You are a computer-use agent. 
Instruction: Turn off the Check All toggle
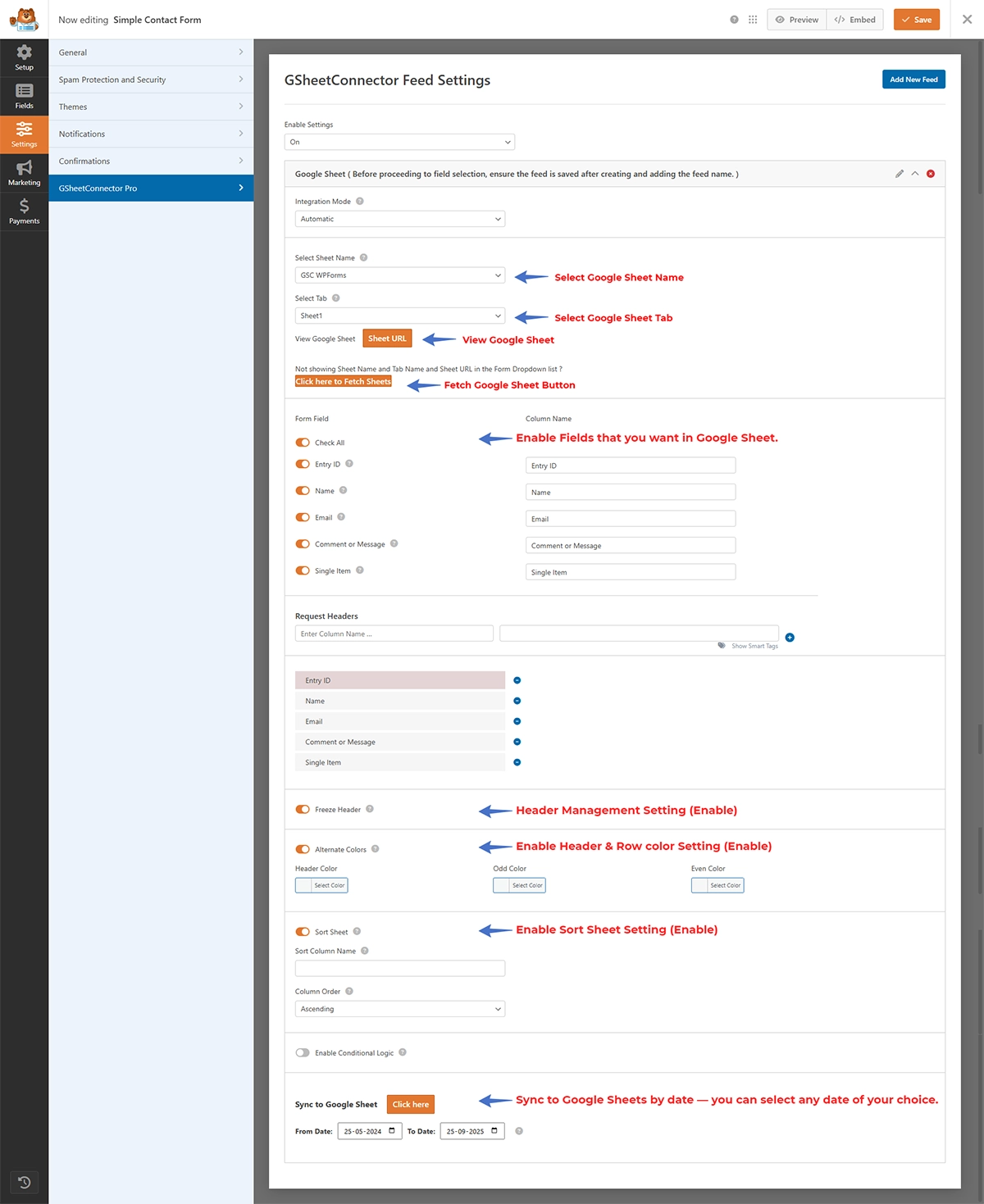click(x=303, y=443)
